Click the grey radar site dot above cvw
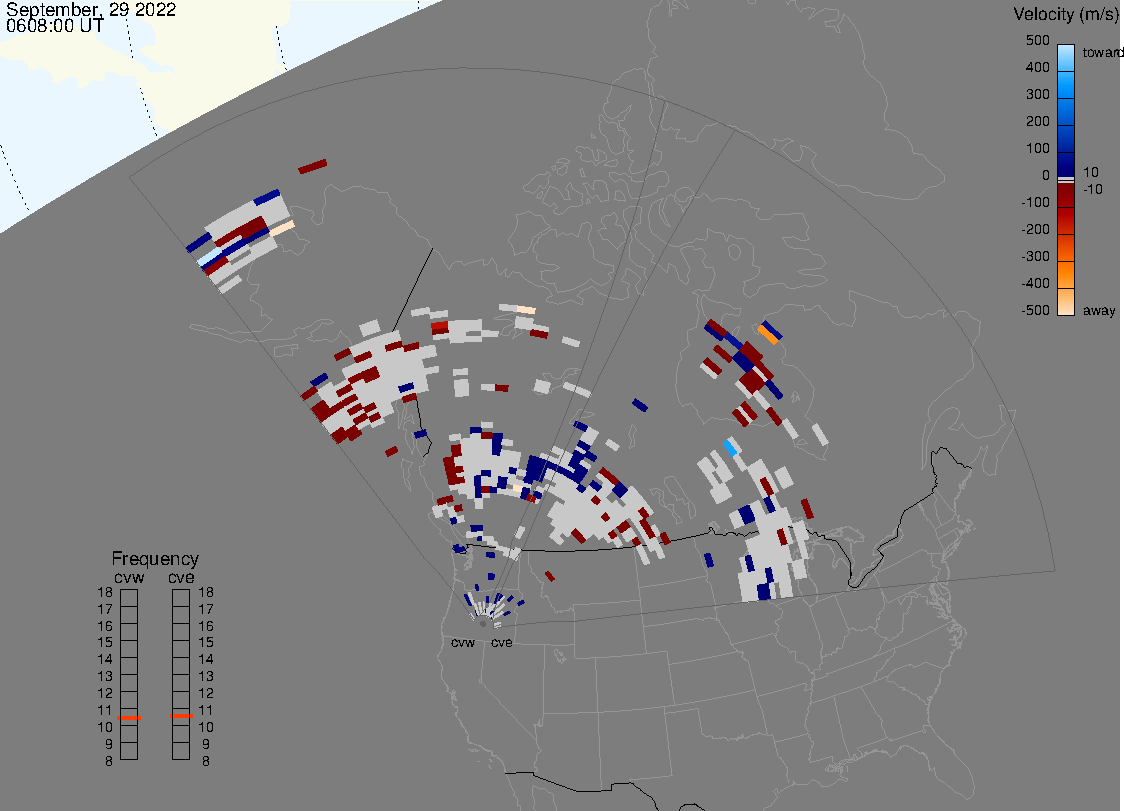The height and width of the screenshot is (811, 1124). (482, 624)
